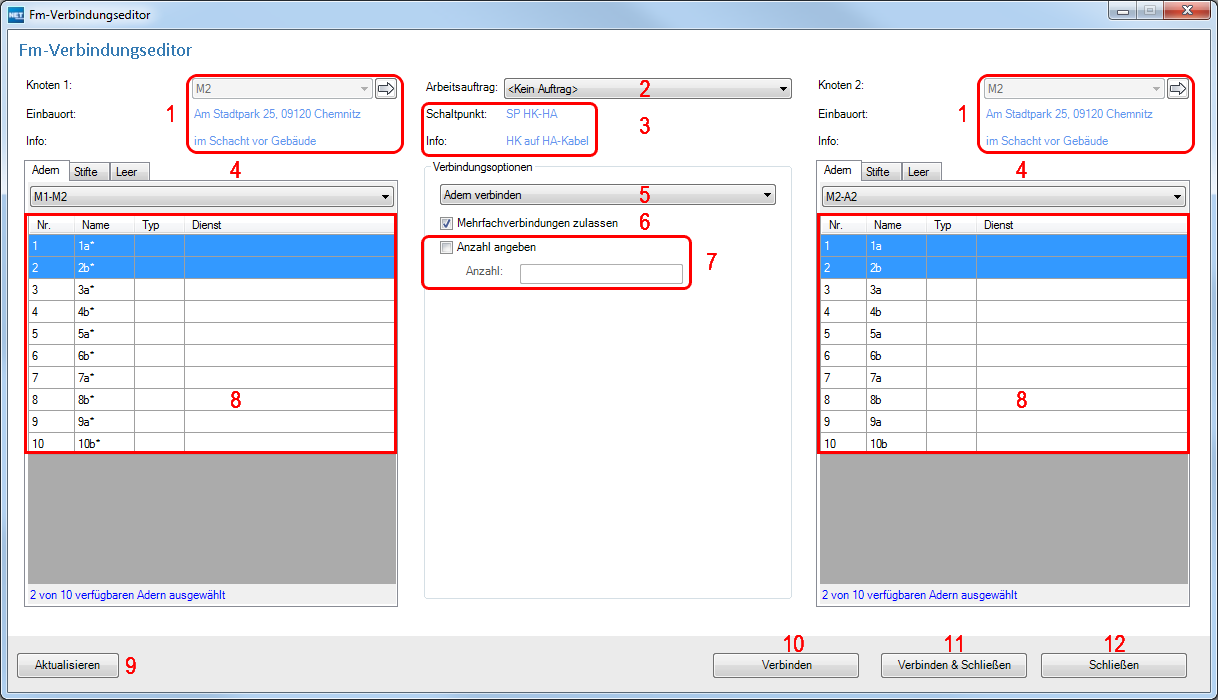The height and width of the screenshot is (700, 1218).
Task: Click Schaltpunkt value SP HK-HA
Action: click(532, 113)
